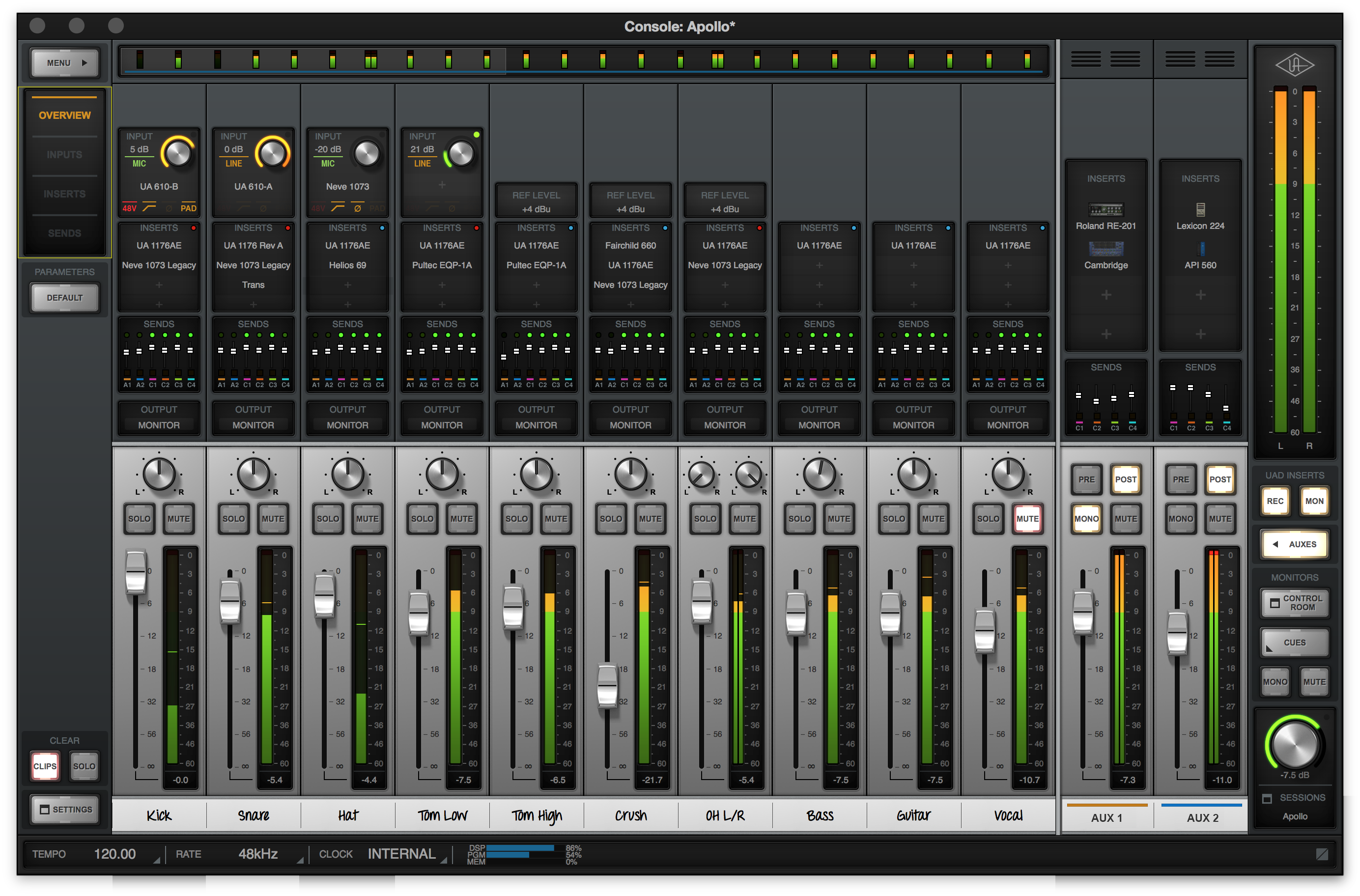1360x896 pixels.
Task: Click the Snare input gain knob
Action: pos(272,153)
